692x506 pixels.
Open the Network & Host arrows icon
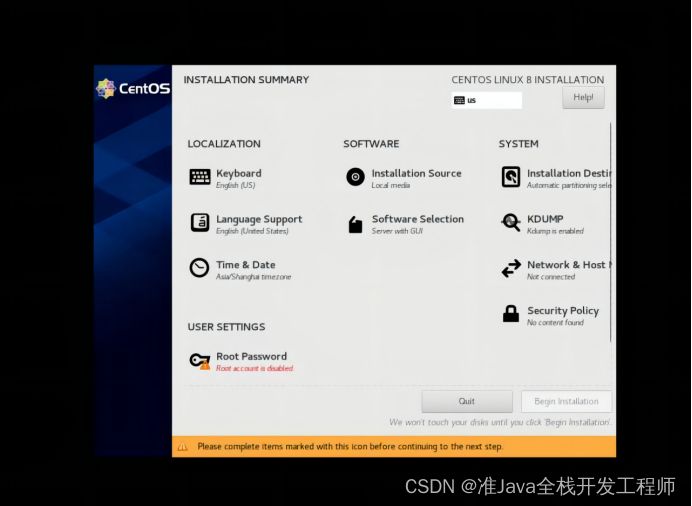coord(511,268)
